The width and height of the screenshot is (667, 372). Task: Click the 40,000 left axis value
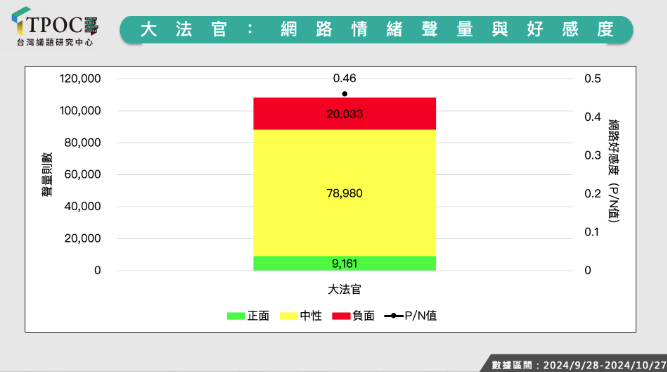coord(83,206)
